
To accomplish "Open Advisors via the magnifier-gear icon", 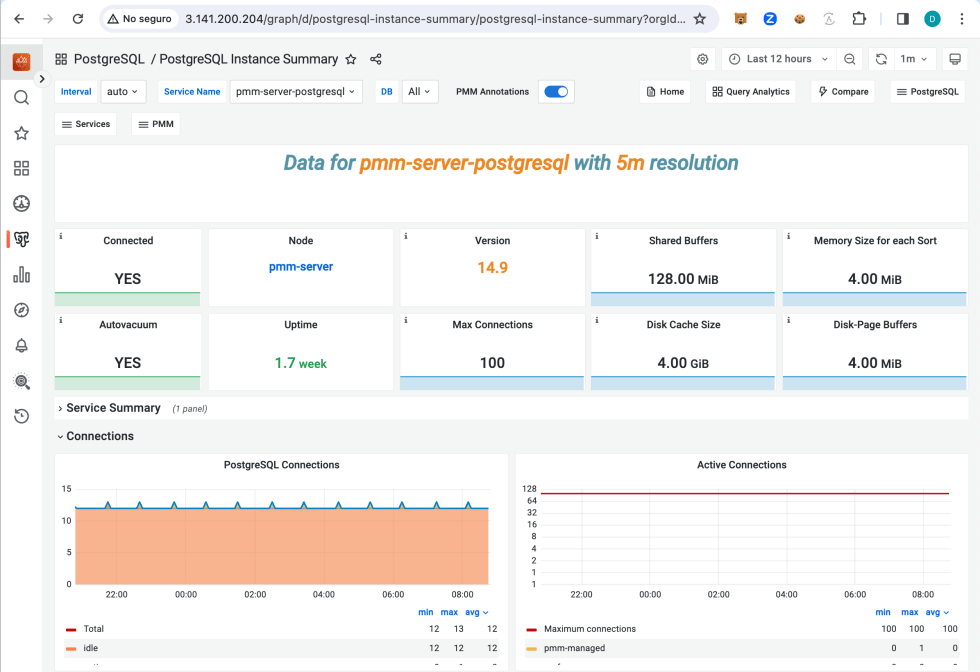I will point(21,381).
